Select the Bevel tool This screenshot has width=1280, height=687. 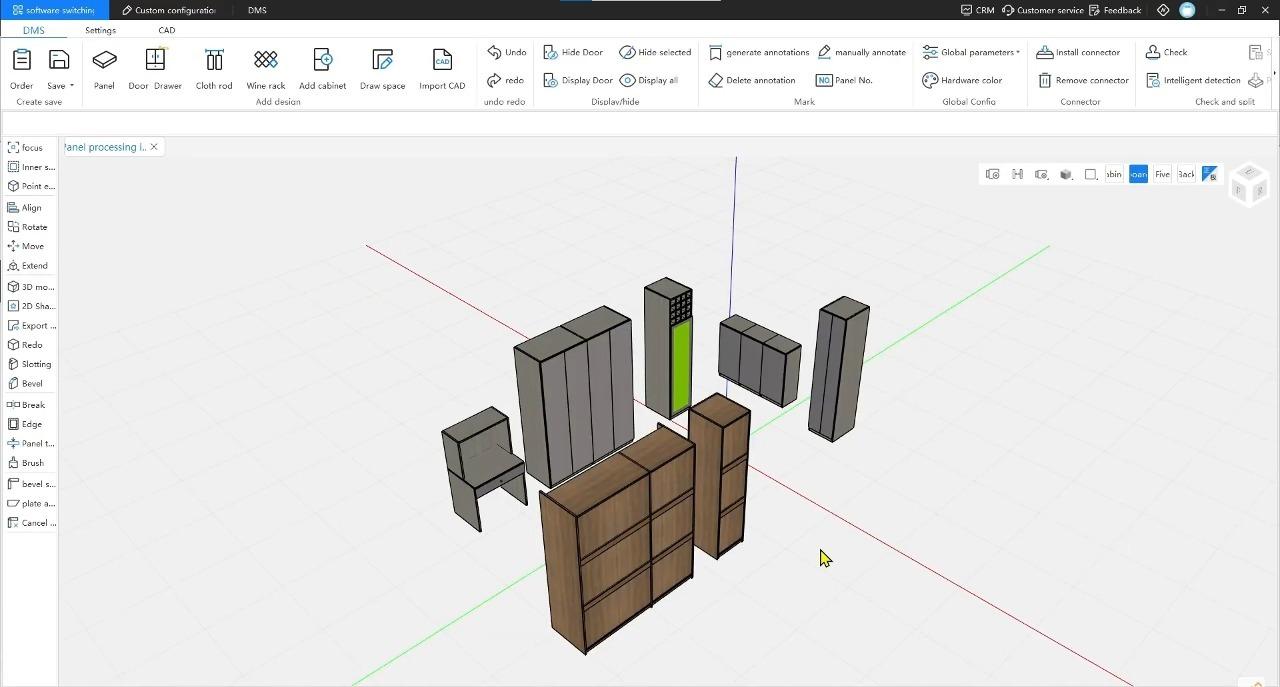point(25,383)
